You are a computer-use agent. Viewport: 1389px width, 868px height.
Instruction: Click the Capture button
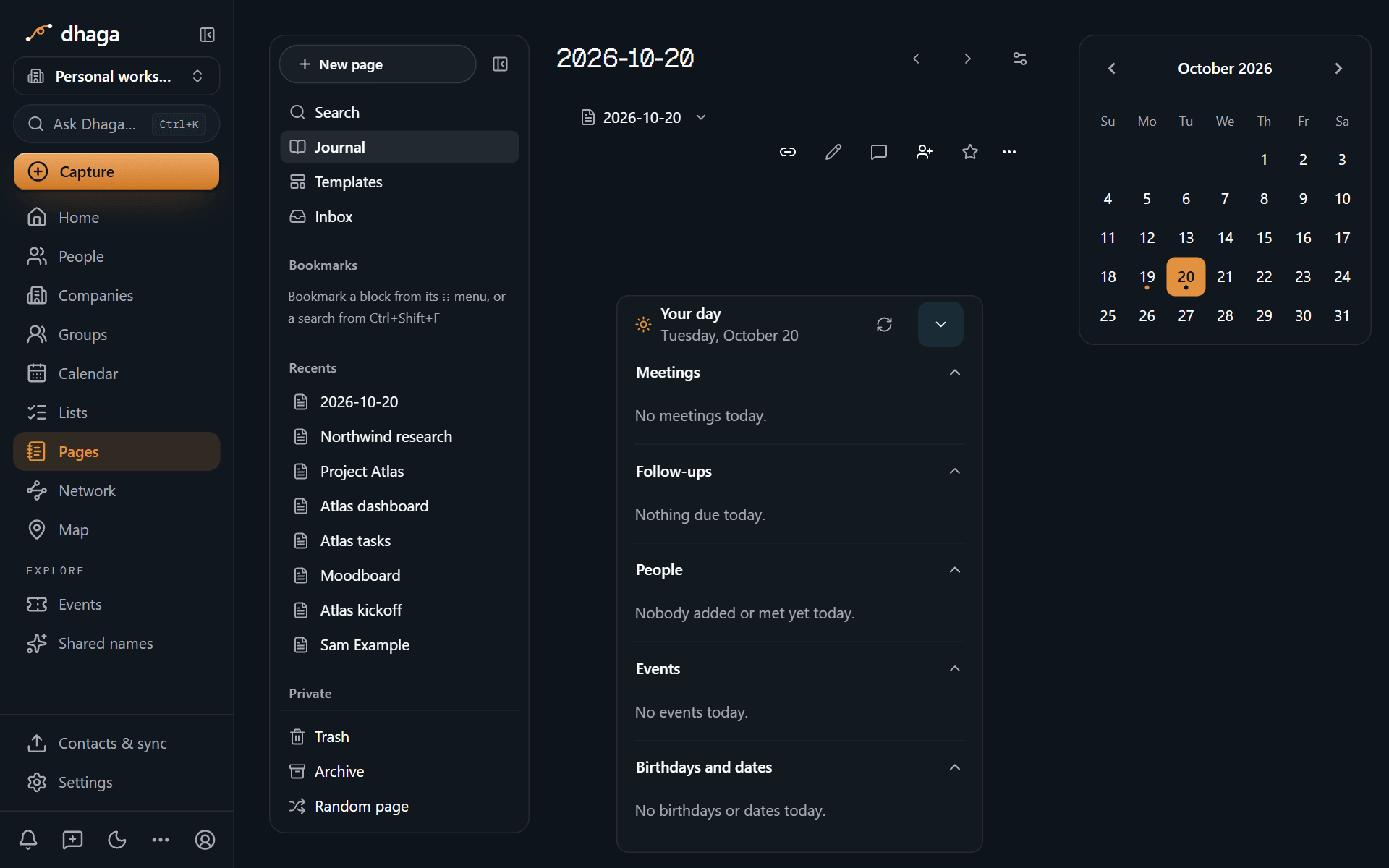116,171
